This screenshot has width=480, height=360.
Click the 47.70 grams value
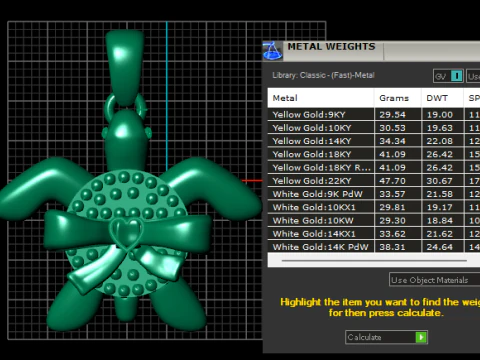tap(392, 181)
